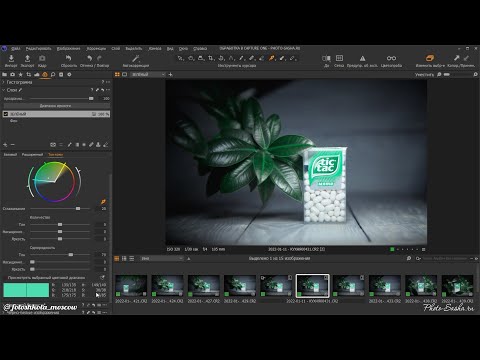Select the erase mask icon under layers

105,145
